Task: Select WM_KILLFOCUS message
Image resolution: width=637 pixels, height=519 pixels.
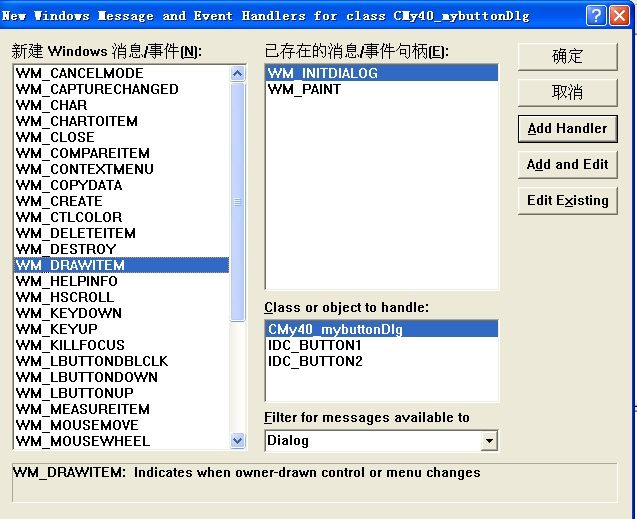Action: coord(121,345)
